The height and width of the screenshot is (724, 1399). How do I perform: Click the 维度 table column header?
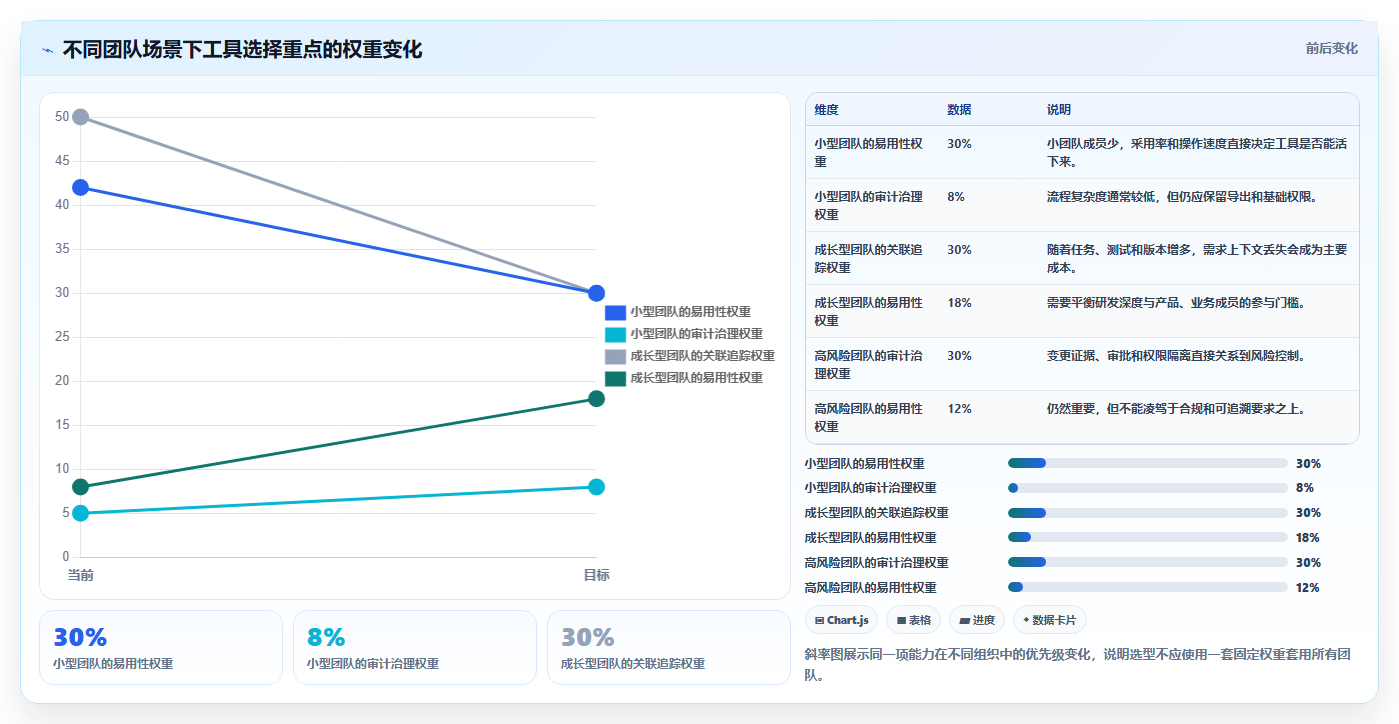826,109
